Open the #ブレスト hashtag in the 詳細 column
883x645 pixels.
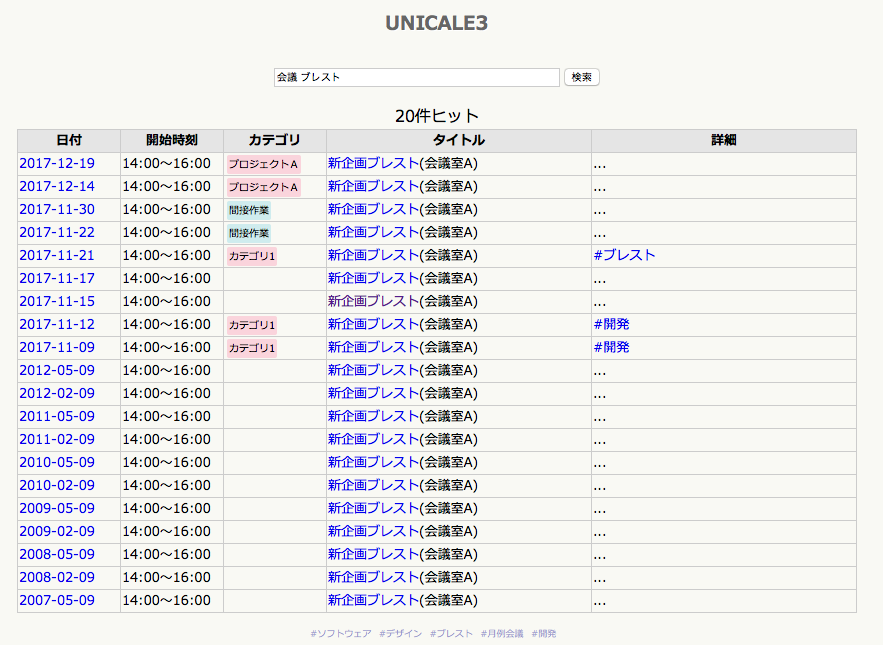coord(624,255)
